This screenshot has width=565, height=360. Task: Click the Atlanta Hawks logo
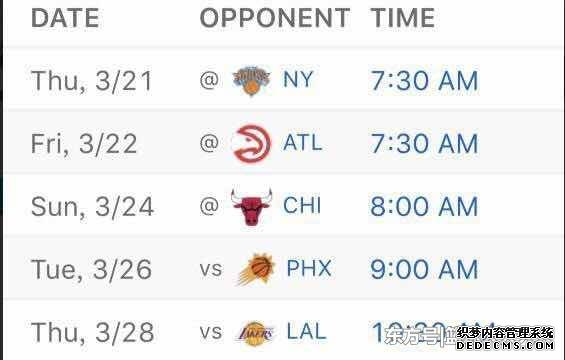pyautogui.click(x=251, y=144)
